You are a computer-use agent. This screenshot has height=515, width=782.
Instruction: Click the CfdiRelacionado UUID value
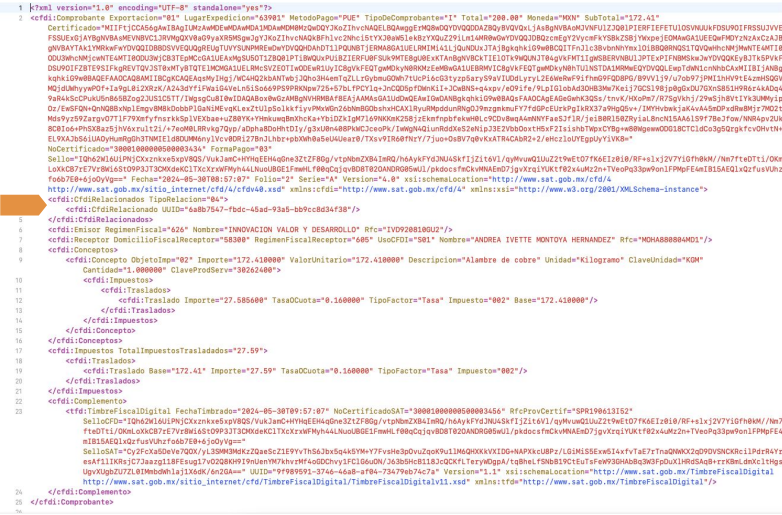click(267, 209)
